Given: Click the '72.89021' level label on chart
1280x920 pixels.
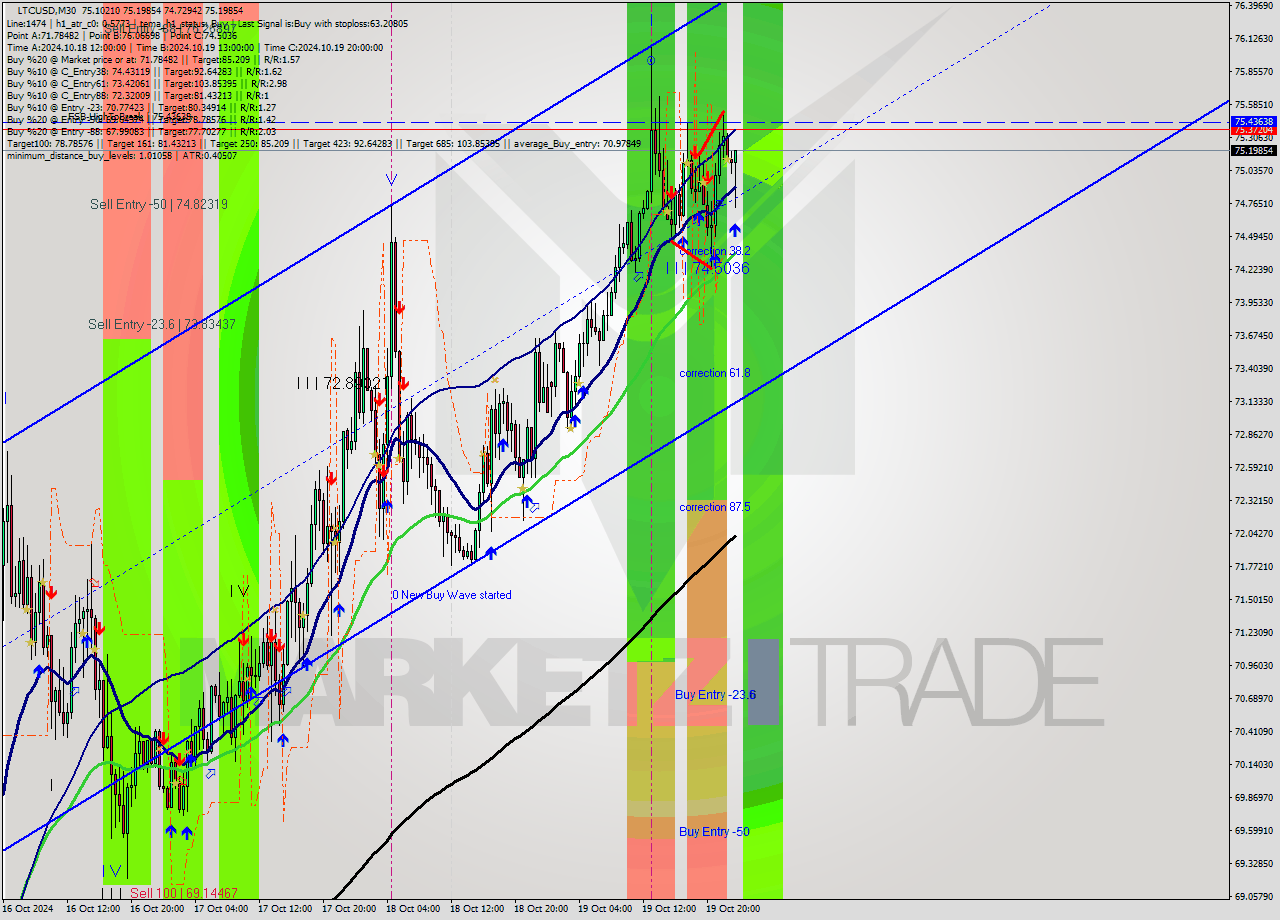Looking at the screenshot, I should tap(352, 382).
